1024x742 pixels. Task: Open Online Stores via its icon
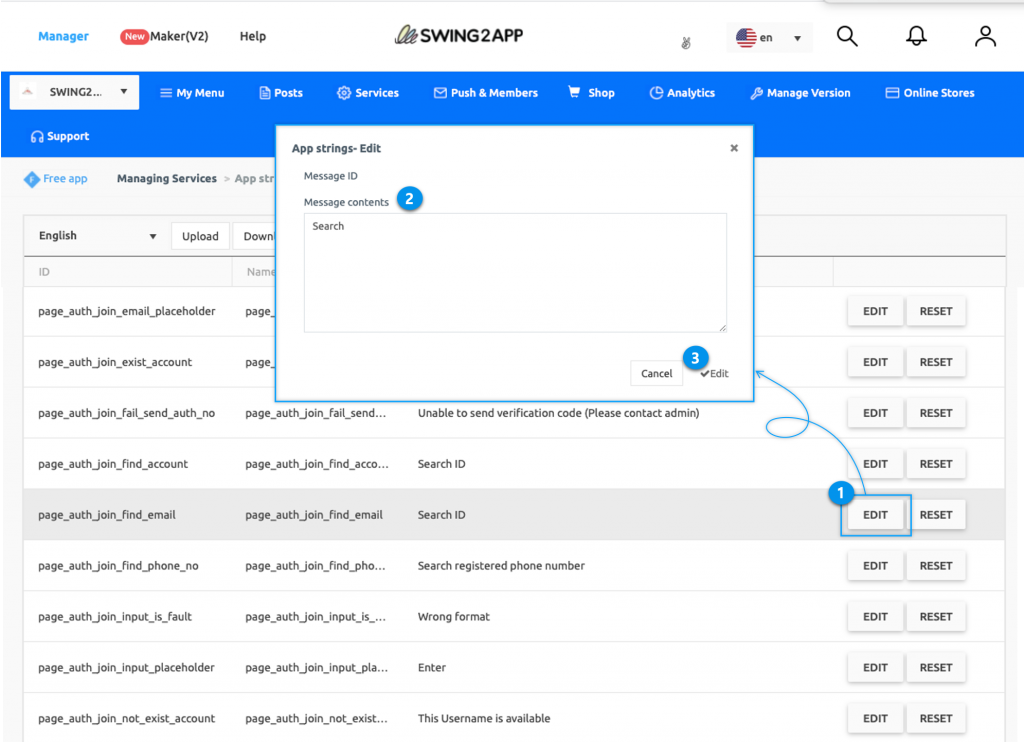tap(892, 92)
